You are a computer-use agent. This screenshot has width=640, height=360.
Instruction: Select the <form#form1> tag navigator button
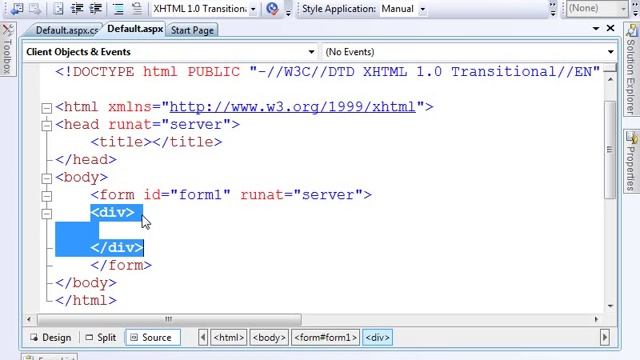click(325, 338)
